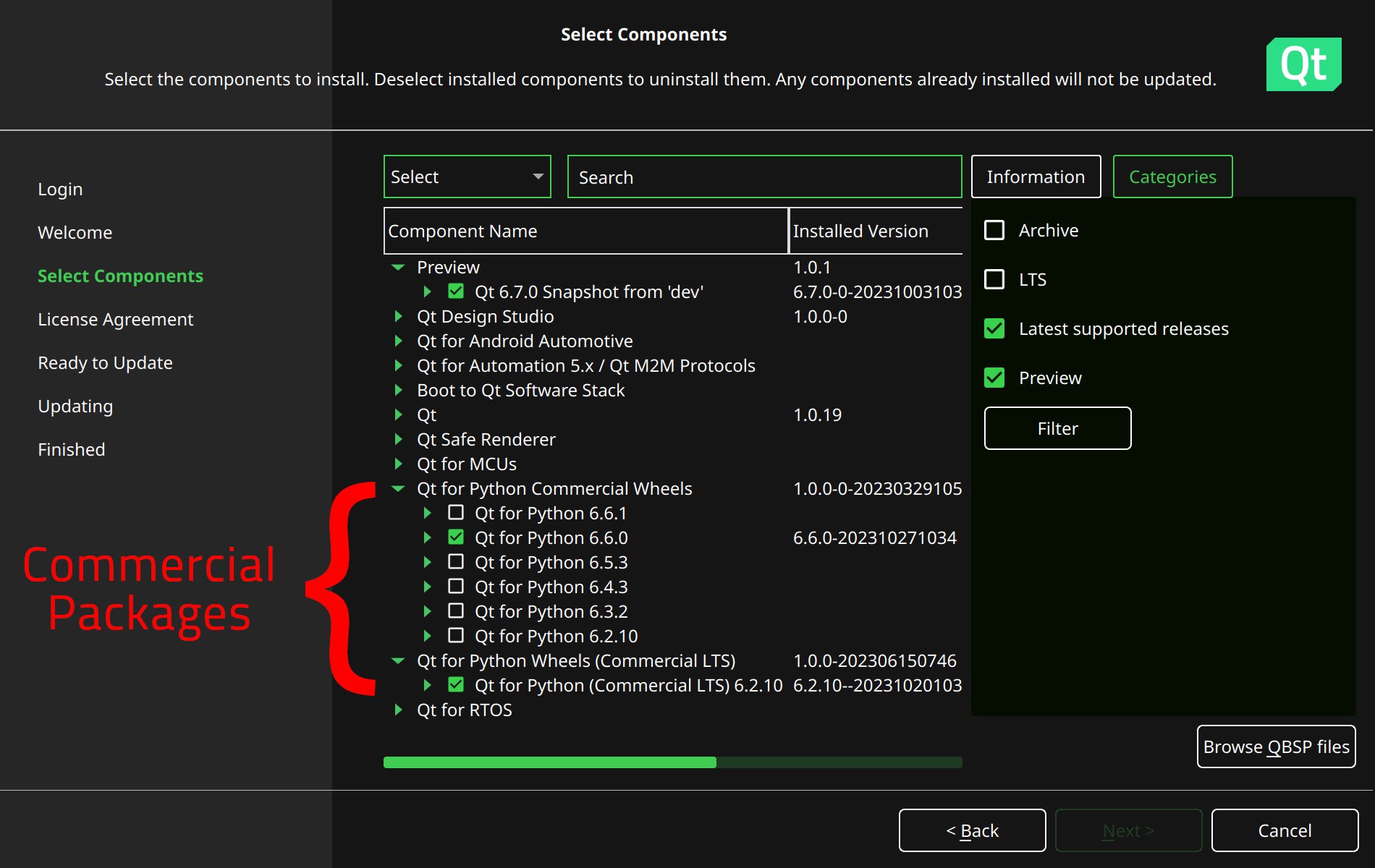Tick the Qt for Python 6.6.1 checkbox
This screenshot has width=1375, height=868.
tap(456, 513)
